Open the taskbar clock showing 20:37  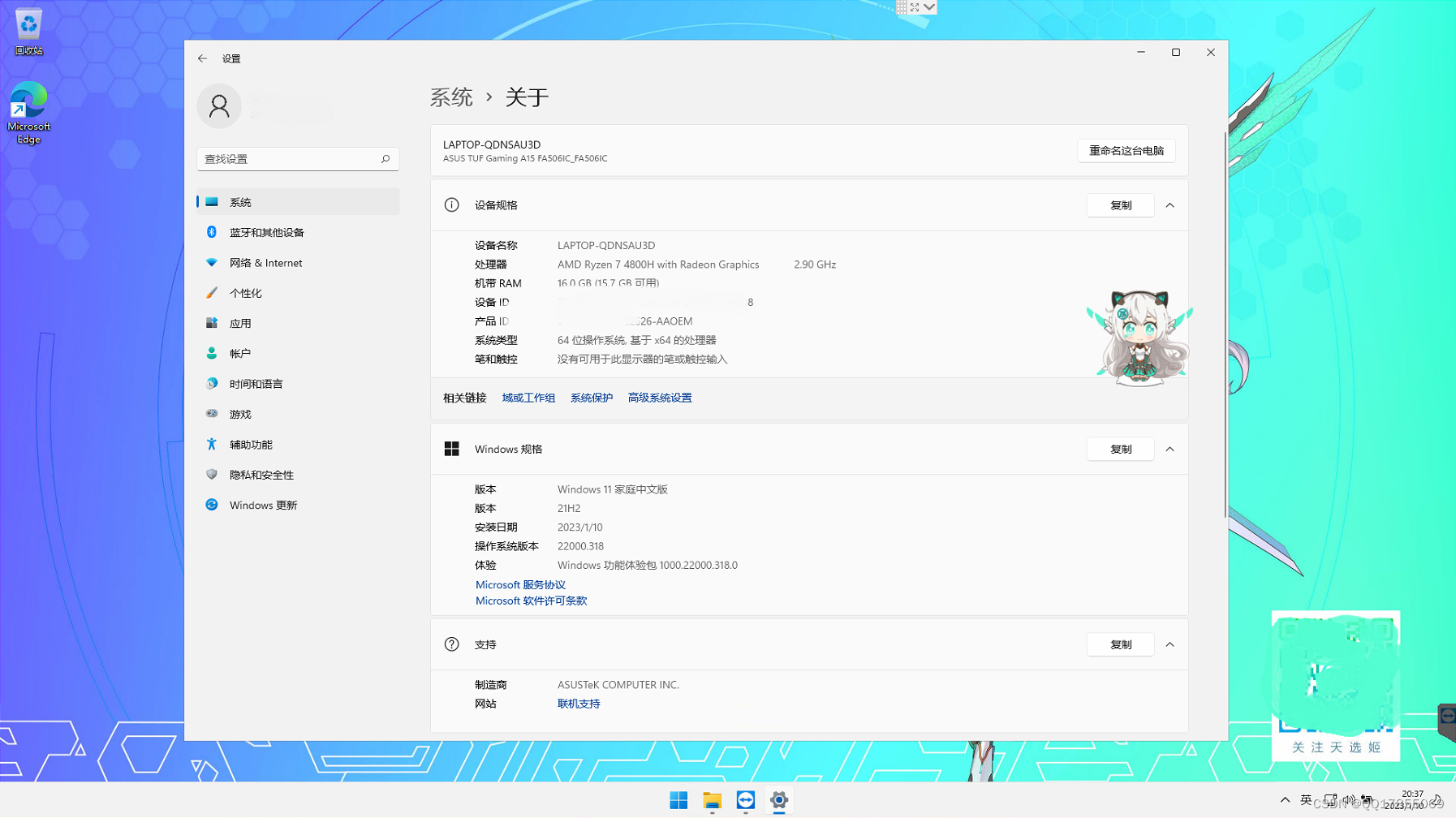[1404, 800]
